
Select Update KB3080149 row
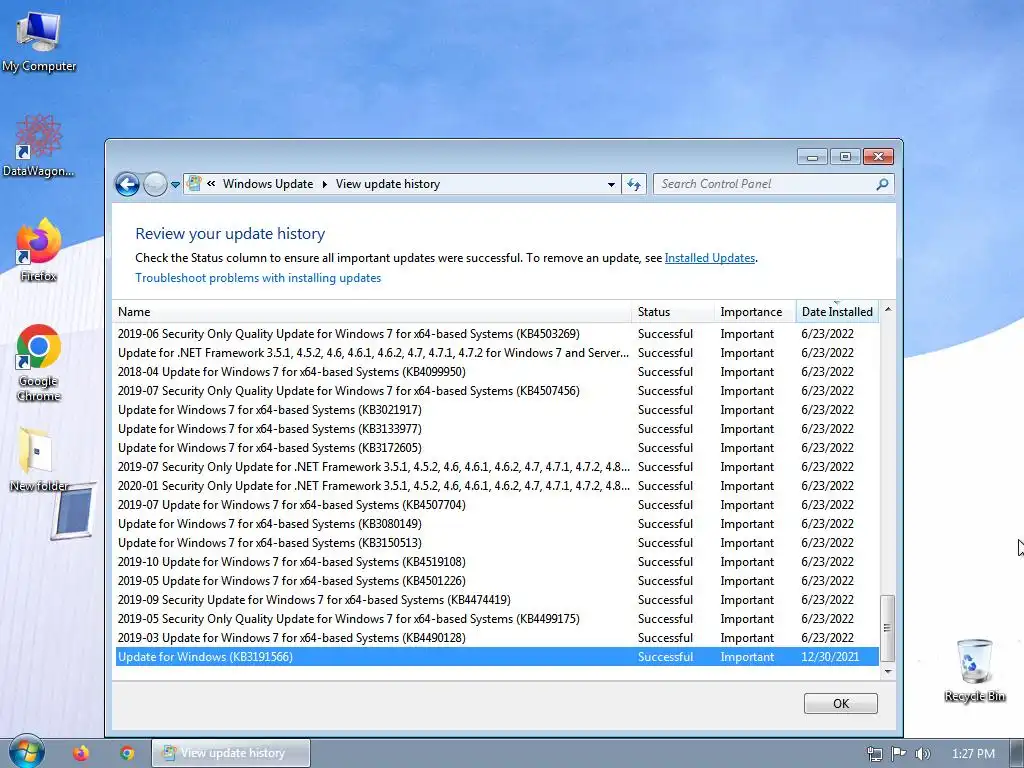click(x=497, y=524)
